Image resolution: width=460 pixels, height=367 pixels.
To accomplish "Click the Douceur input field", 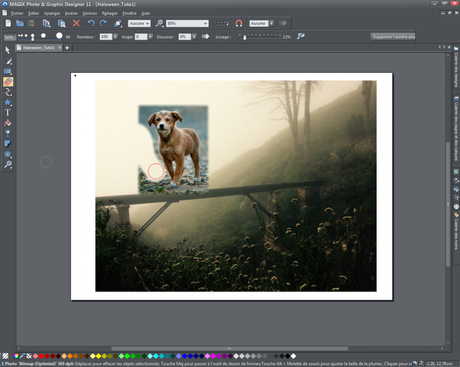I will [x=184, y=37].
